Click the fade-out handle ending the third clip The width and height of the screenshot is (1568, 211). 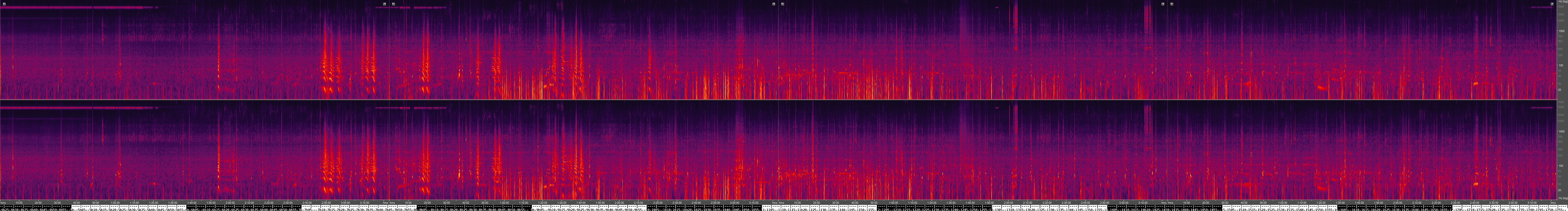1163,4
